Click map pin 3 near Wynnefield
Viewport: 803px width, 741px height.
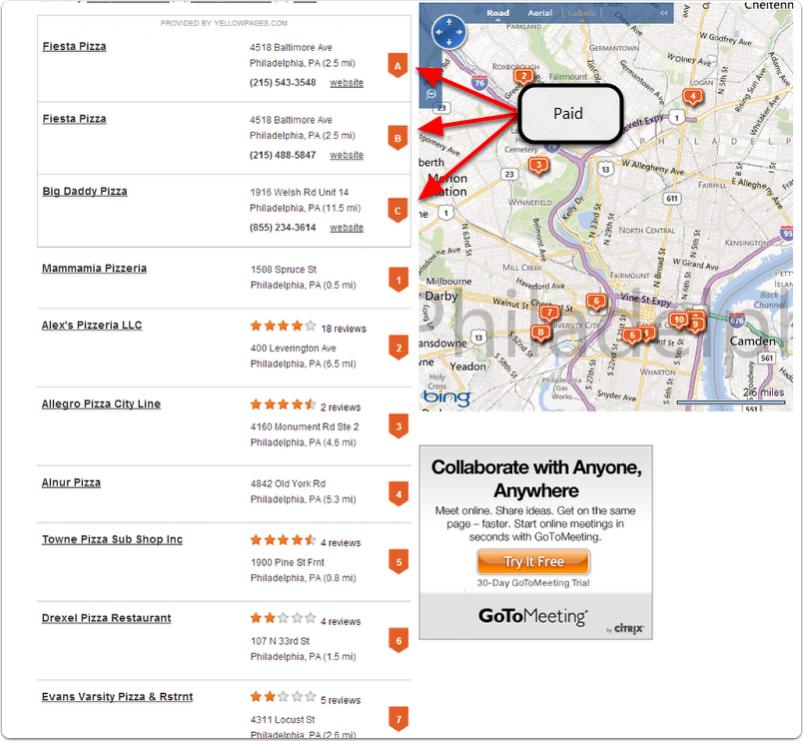pyautogui.click(x=538, y=165)
